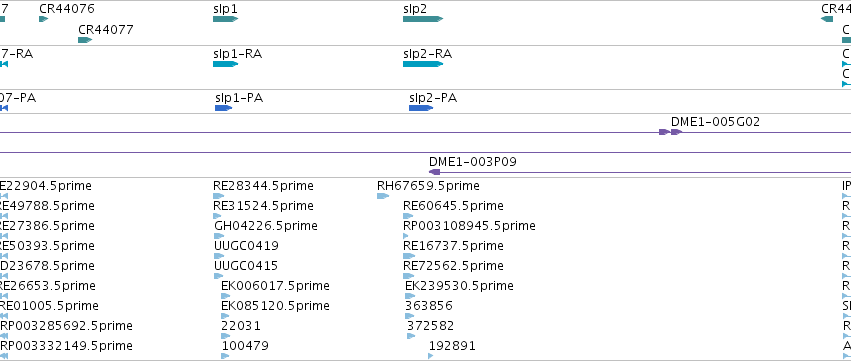851x361 pixels.
Task: Click the RE22904.5prime label
Action: click(x=46, y=186)
